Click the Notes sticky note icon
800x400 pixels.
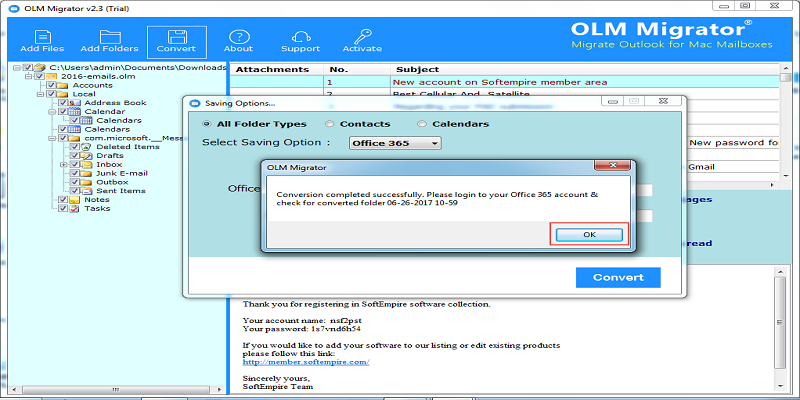tap(74, 199)
